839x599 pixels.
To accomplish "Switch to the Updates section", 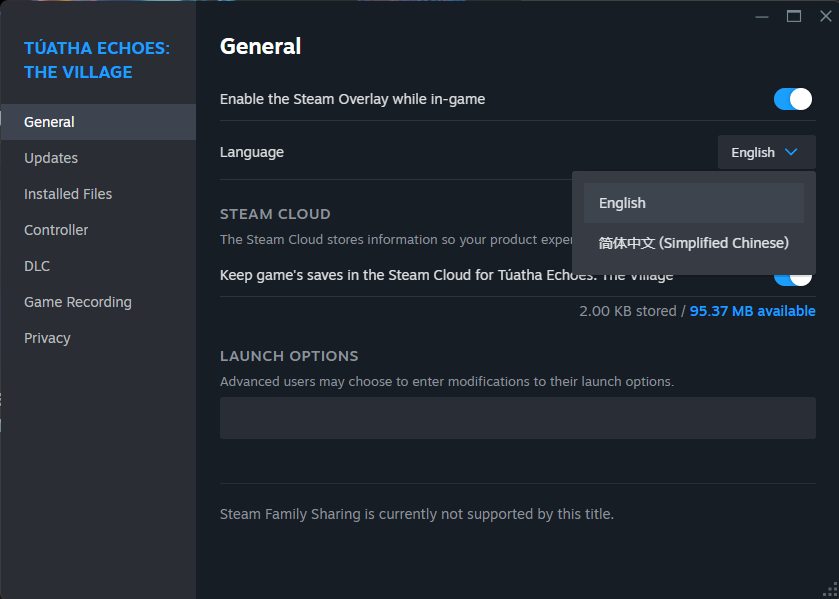I will 51,158.
